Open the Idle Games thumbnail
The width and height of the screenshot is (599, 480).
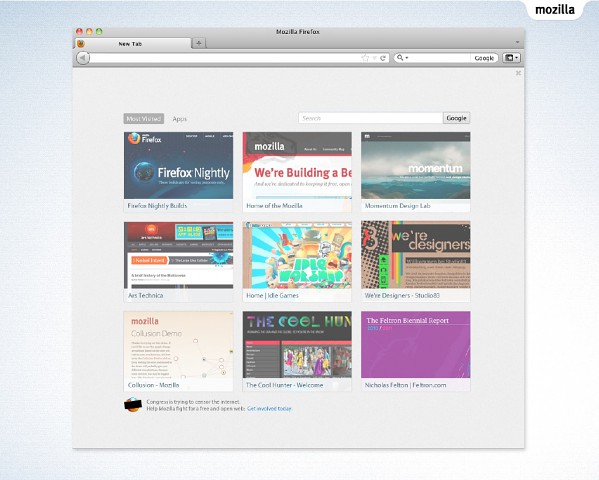(x=297, y=262)
